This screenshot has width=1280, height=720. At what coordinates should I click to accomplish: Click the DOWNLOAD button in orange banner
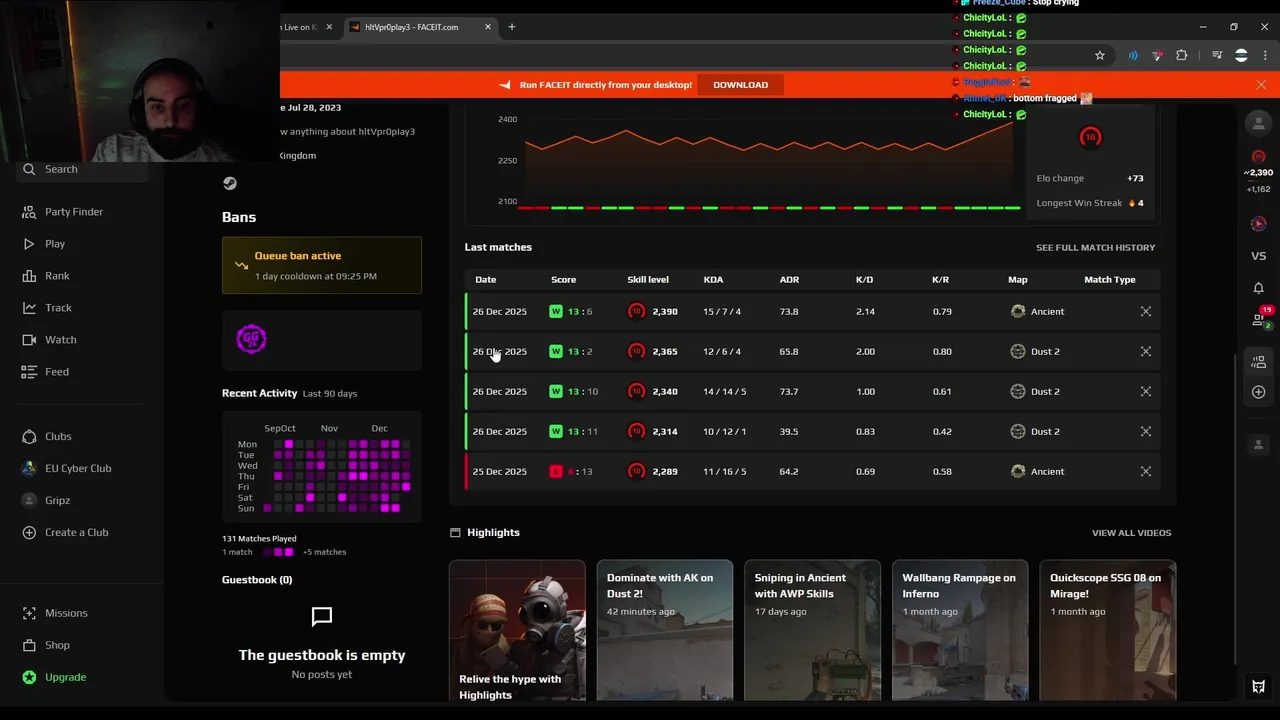740,85
